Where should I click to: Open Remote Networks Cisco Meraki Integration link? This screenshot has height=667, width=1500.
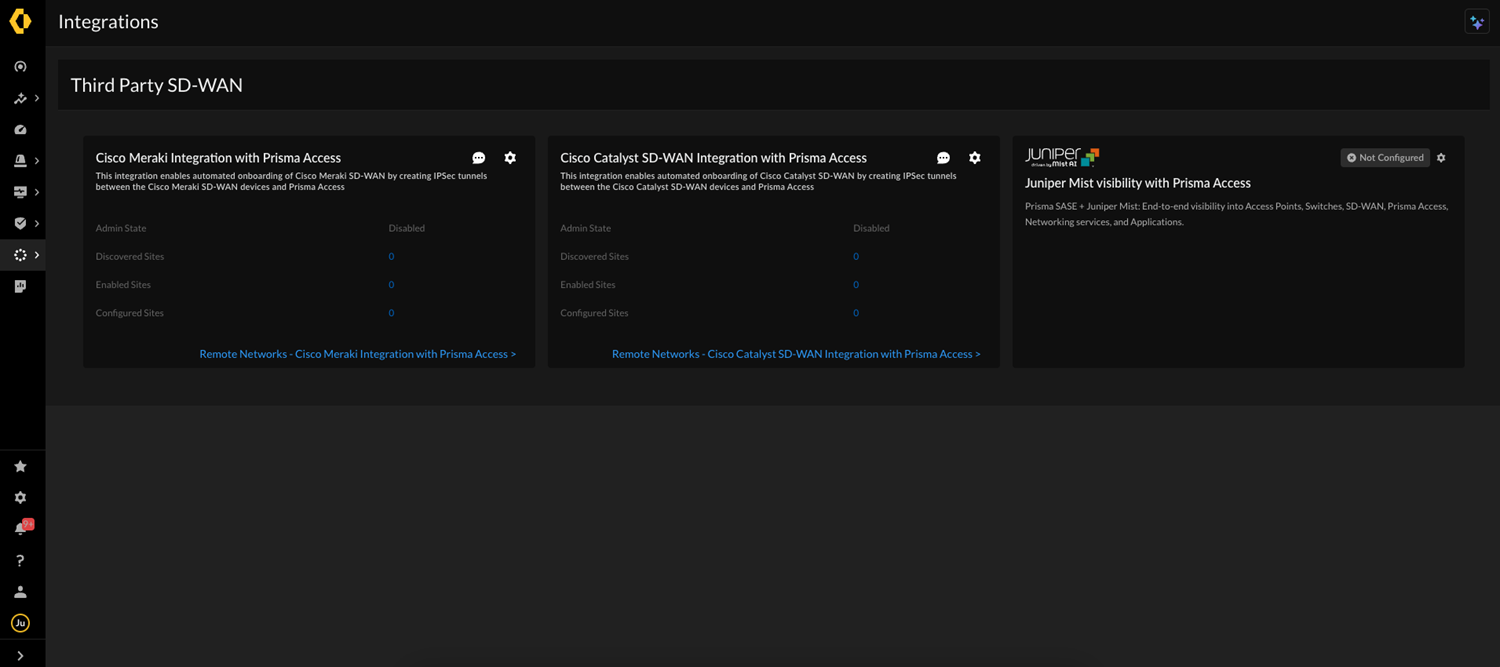point(357,354)
